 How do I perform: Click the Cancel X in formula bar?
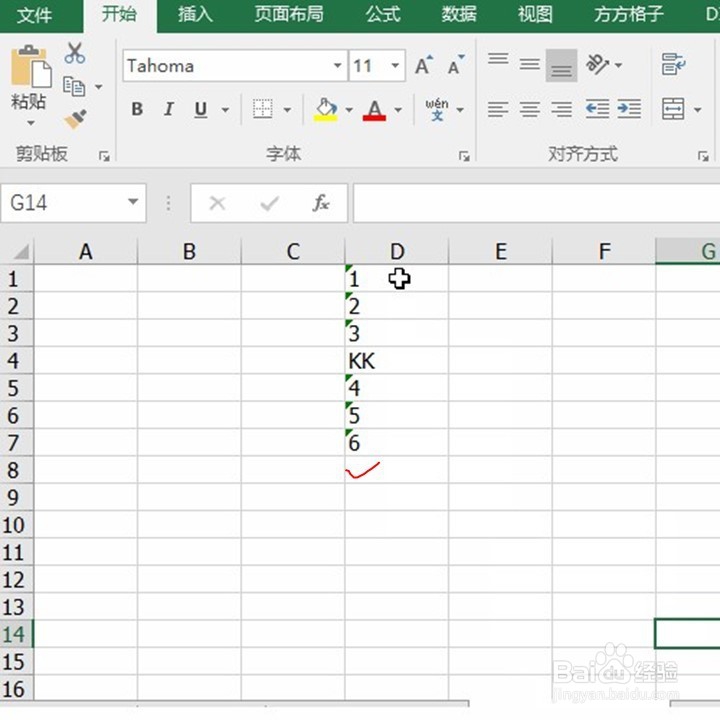(217, 203)
